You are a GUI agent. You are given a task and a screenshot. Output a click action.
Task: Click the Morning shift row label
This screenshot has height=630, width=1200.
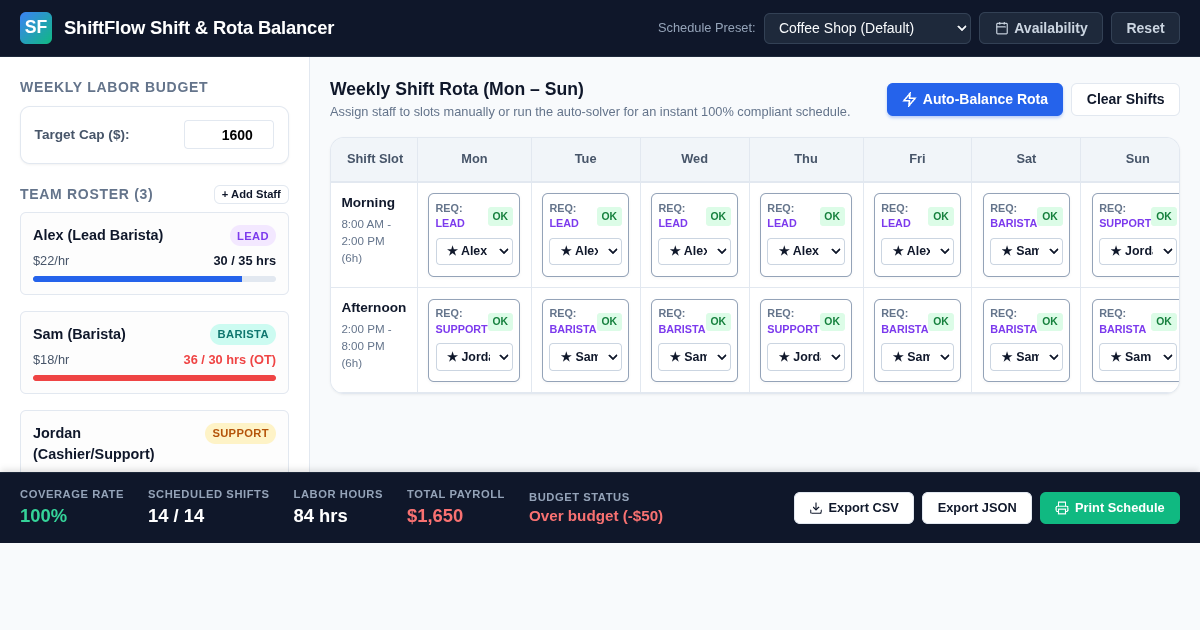[368, 203]
